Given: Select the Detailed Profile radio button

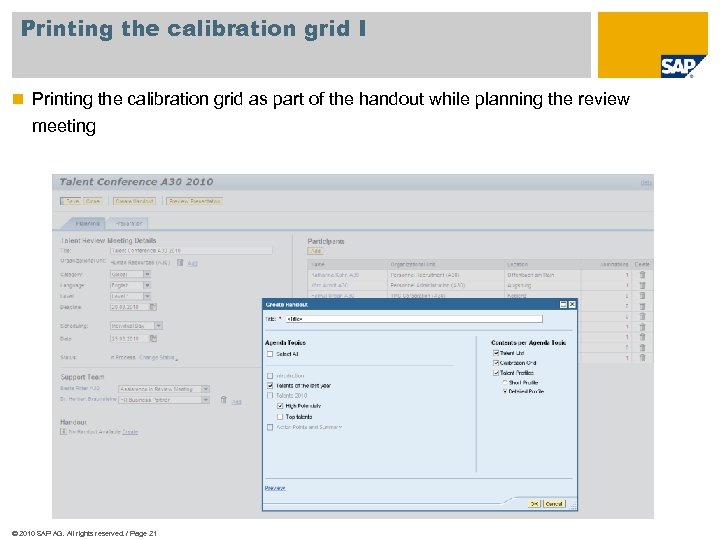Looking at the screenshot, I should click(505, 392).
